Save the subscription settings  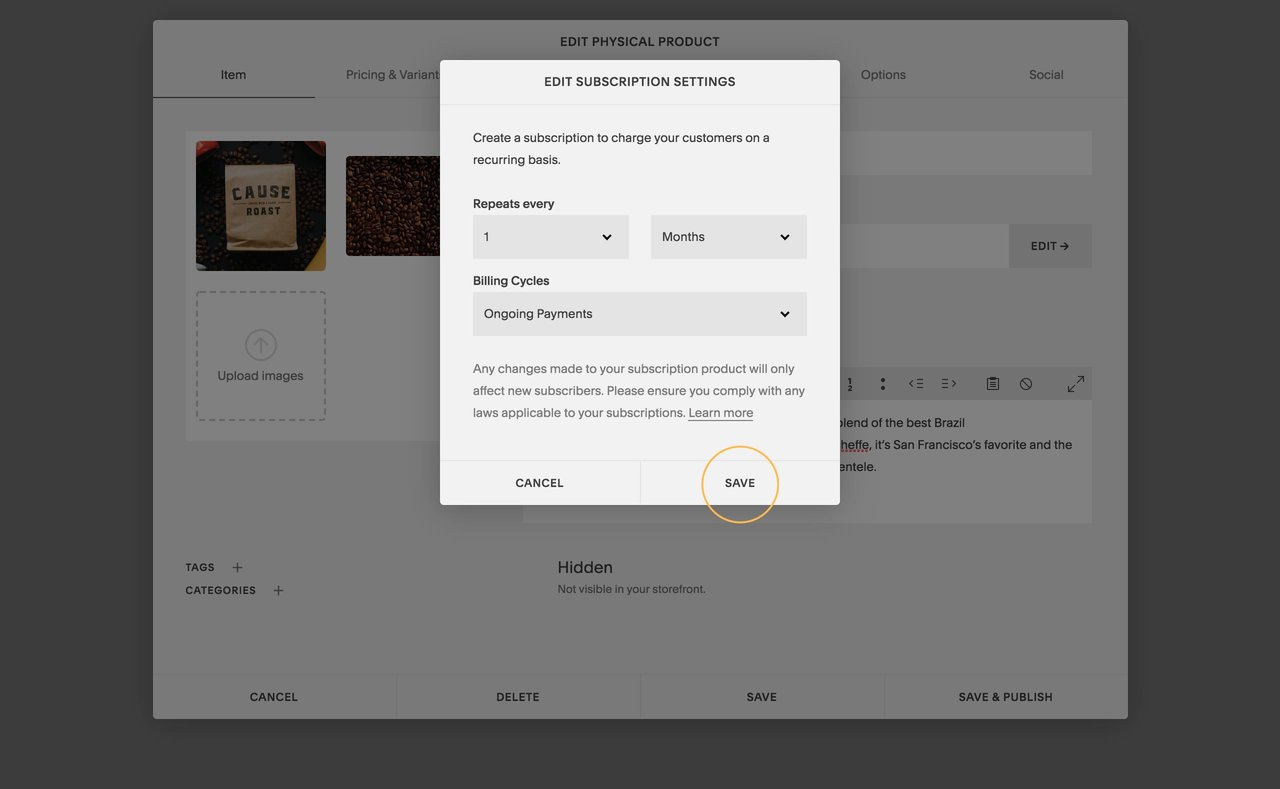tap(739, 482)
